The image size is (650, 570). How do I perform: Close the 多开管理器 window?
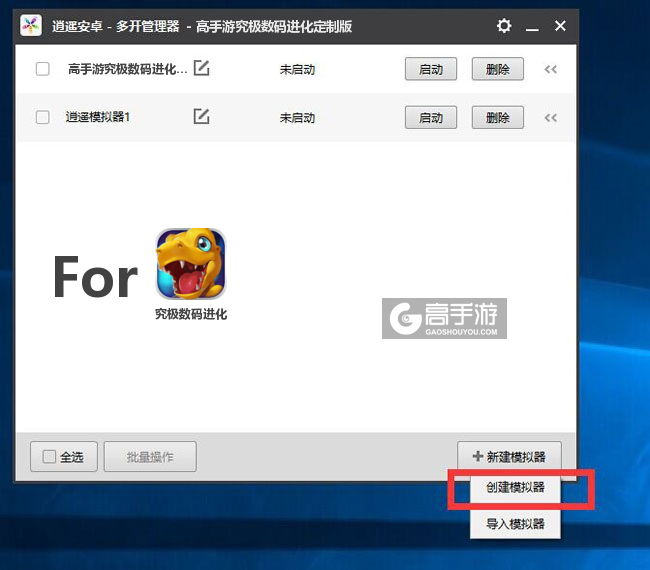pos(560,26)
